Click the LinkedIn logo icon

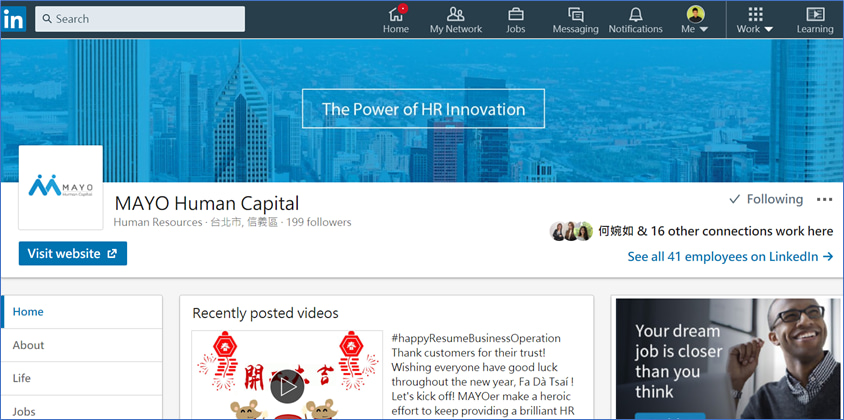(x=13, y=20)
